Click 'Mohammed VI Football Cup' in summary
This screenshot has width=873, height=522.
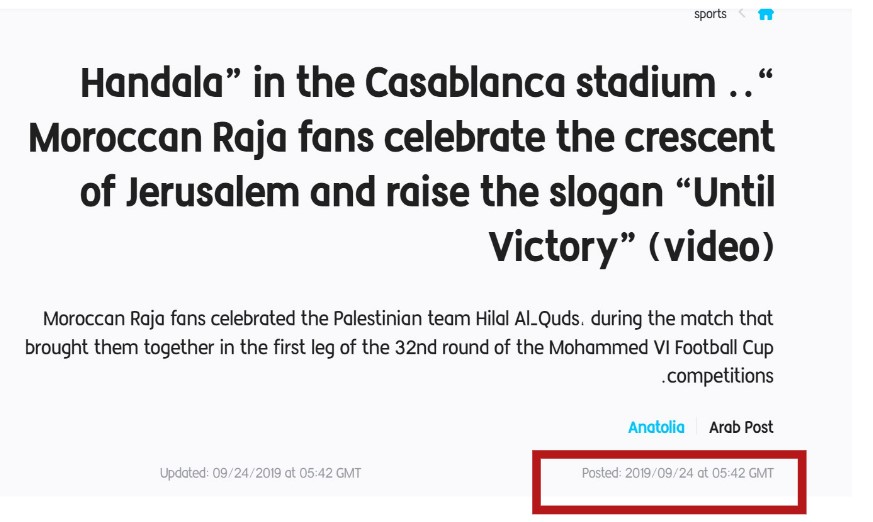click(673, 348)
